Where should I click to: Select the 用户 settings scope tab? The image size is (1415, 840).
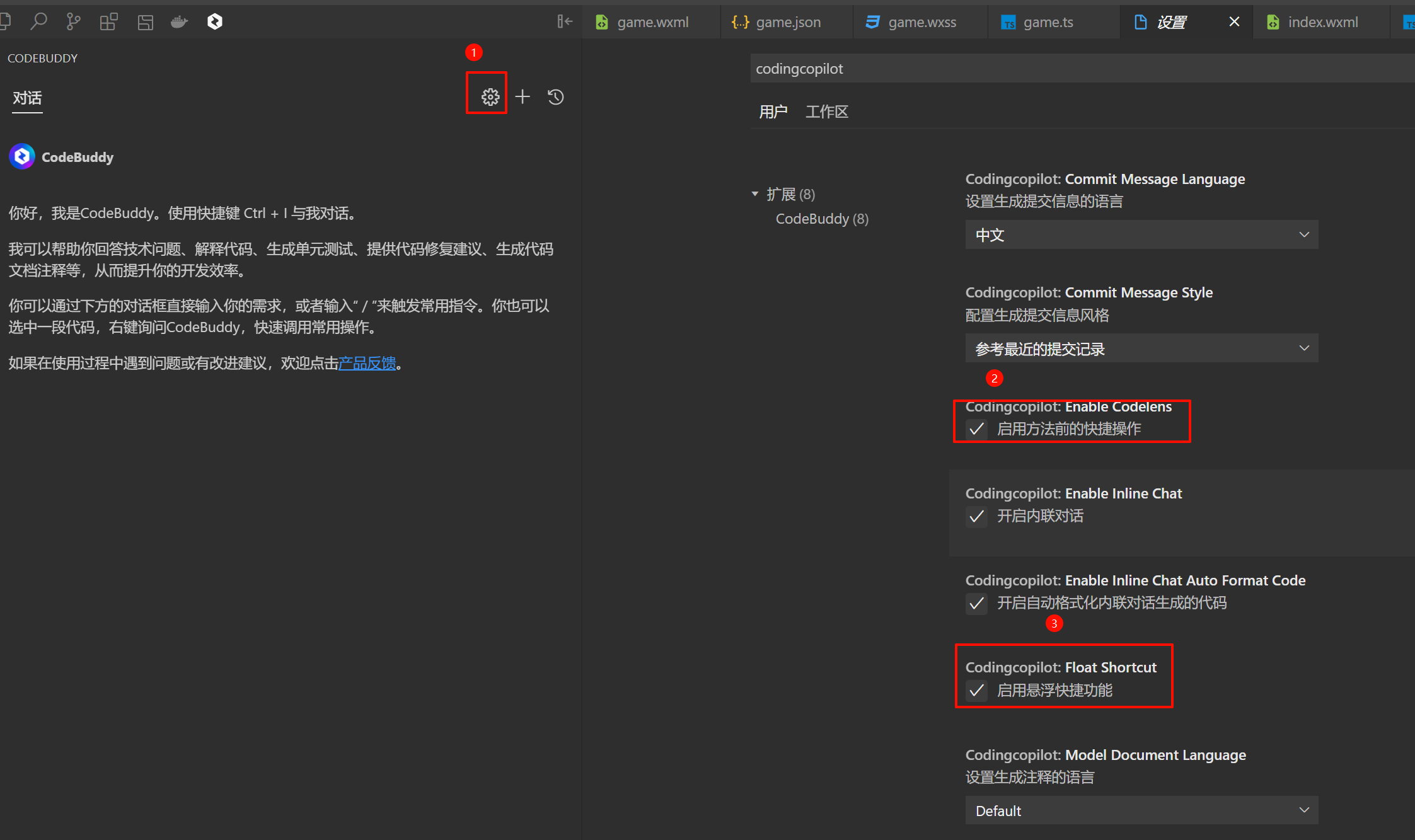[773, 112]
